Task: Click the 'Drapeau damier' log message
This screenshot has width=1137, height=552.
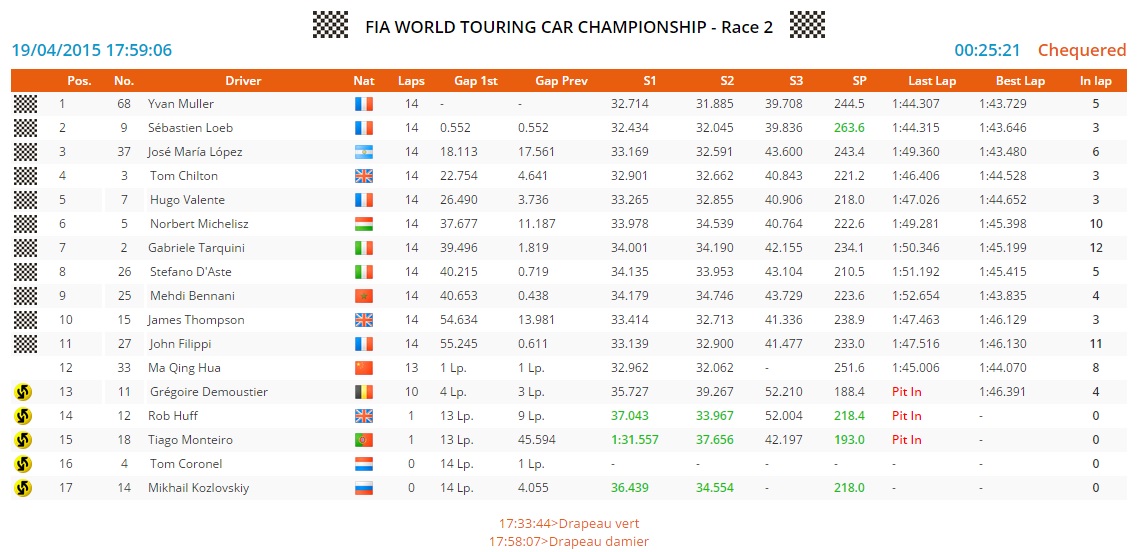Action: click(568, 541)
